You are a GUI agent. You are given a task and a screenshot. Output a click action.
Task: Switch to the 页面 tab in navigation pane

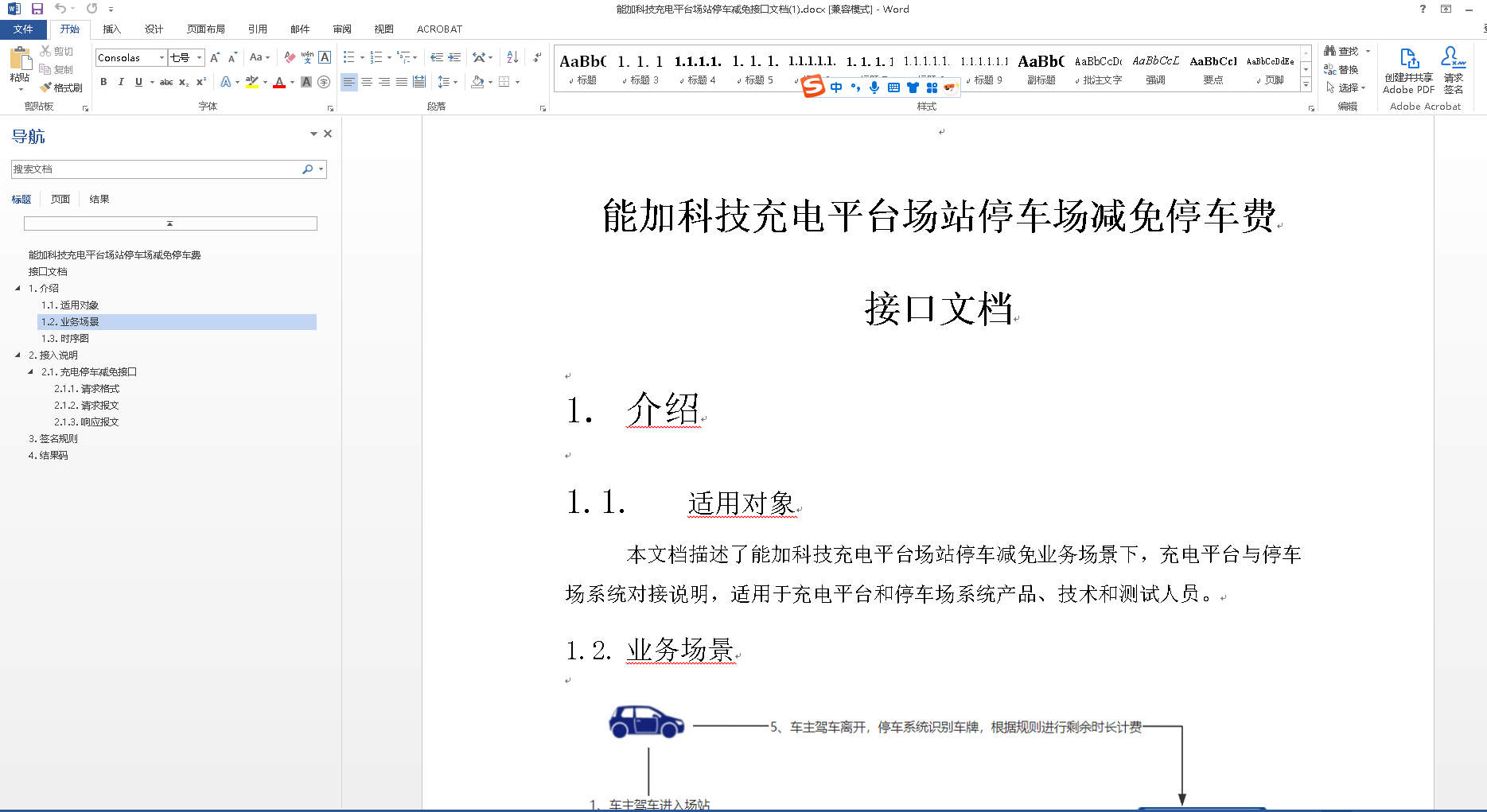[60, 199]
